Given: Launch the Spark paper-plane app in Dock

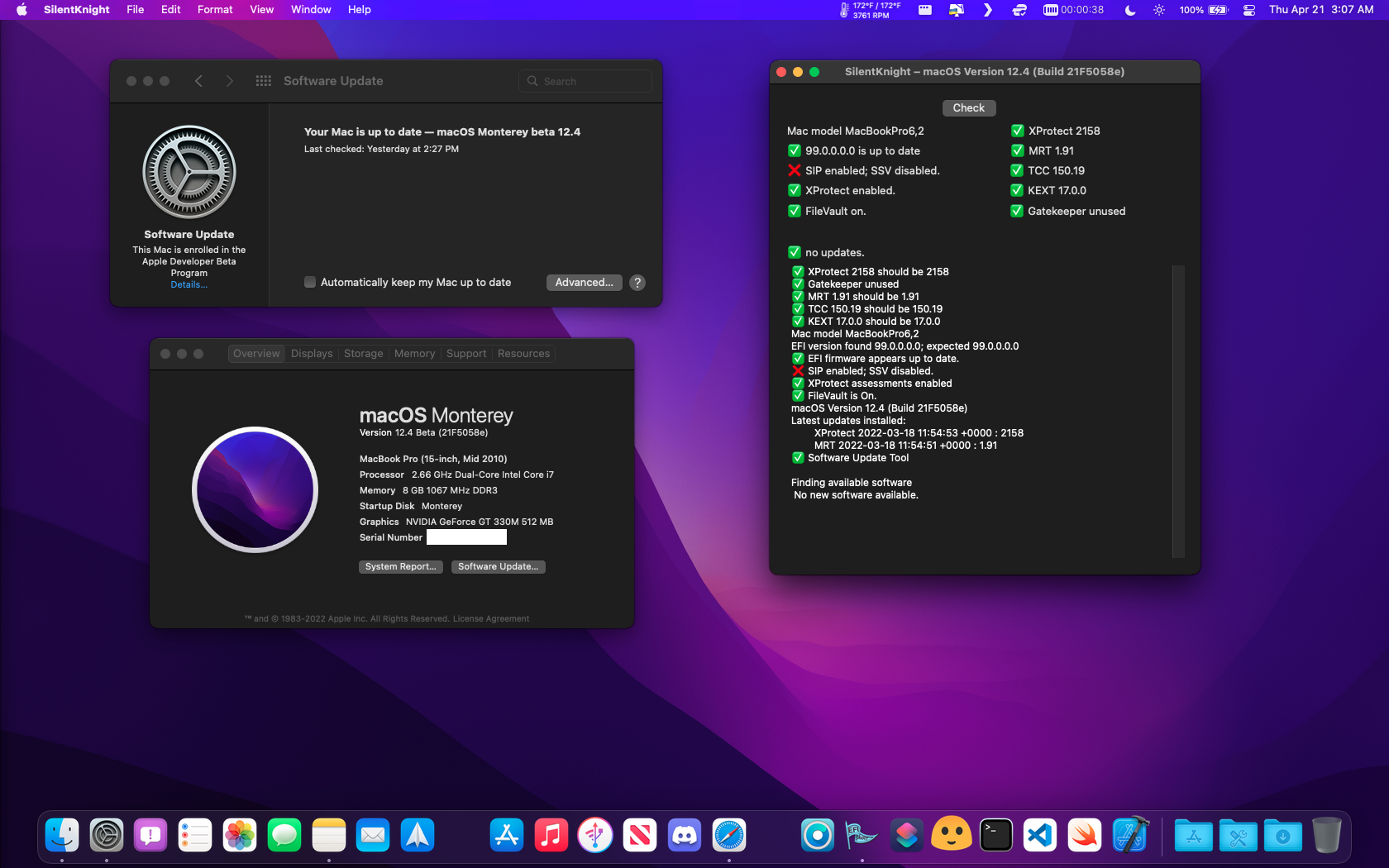Looking at the screenshot, I should pyautogui.click(x=418, y=835).
